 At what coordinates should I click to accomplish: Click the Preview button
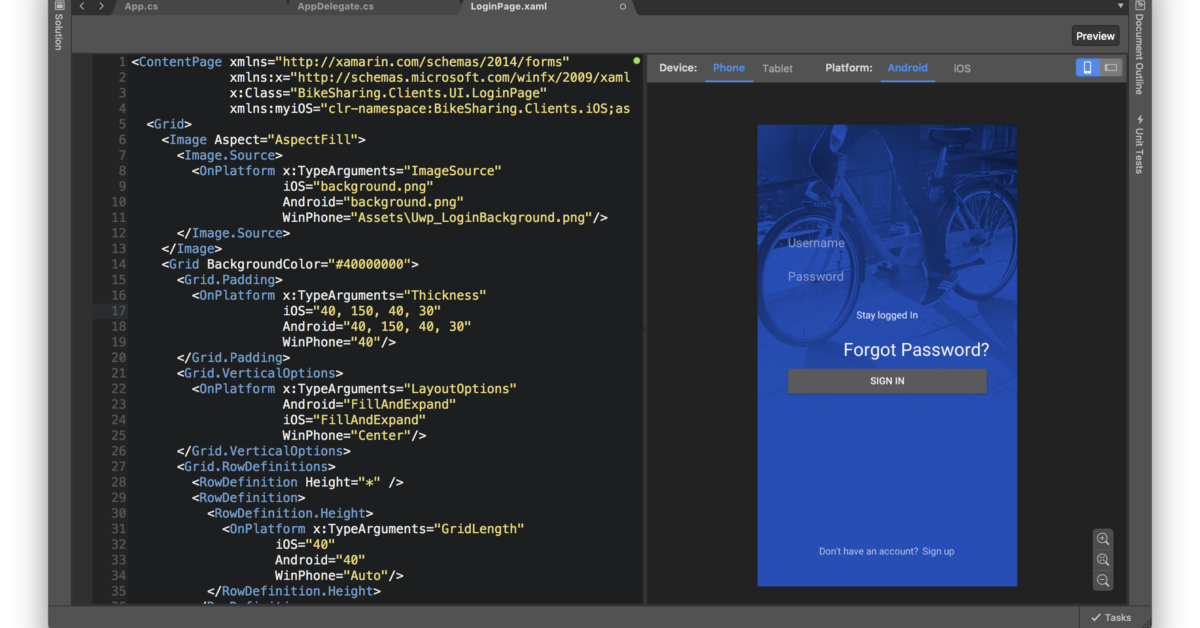pyautogui.click(x=1095, y=35)
